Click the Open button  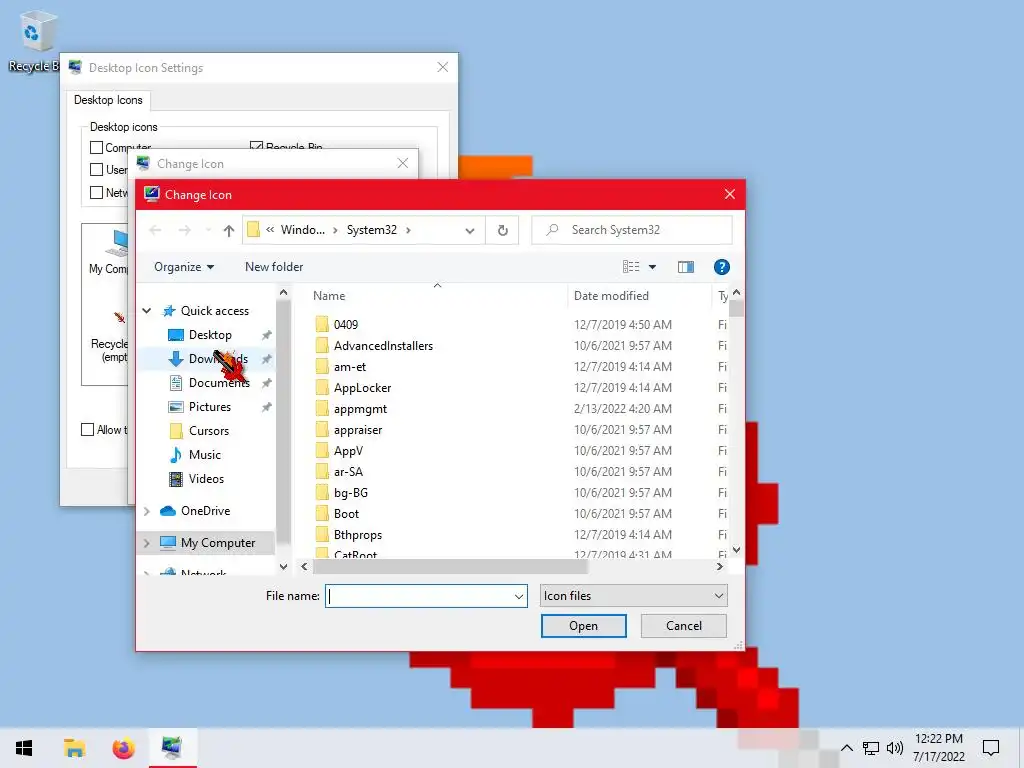click(583, 626)
